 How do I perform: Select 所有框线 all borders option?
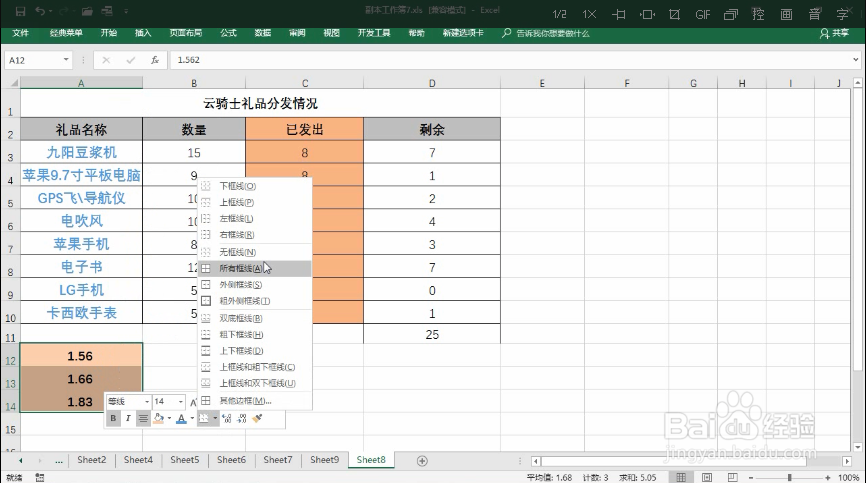[255, 268]
